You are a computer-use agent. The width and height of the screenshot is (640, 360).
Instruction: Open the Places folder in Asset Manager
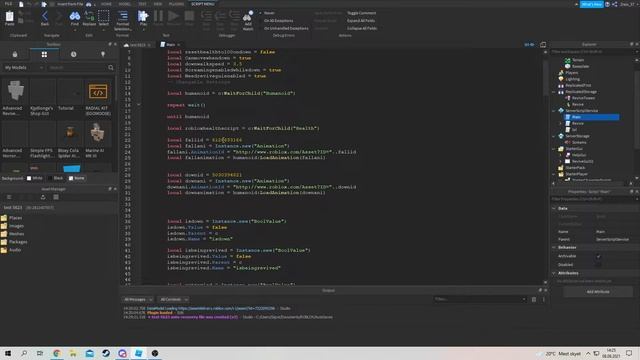tap(12, 218)
